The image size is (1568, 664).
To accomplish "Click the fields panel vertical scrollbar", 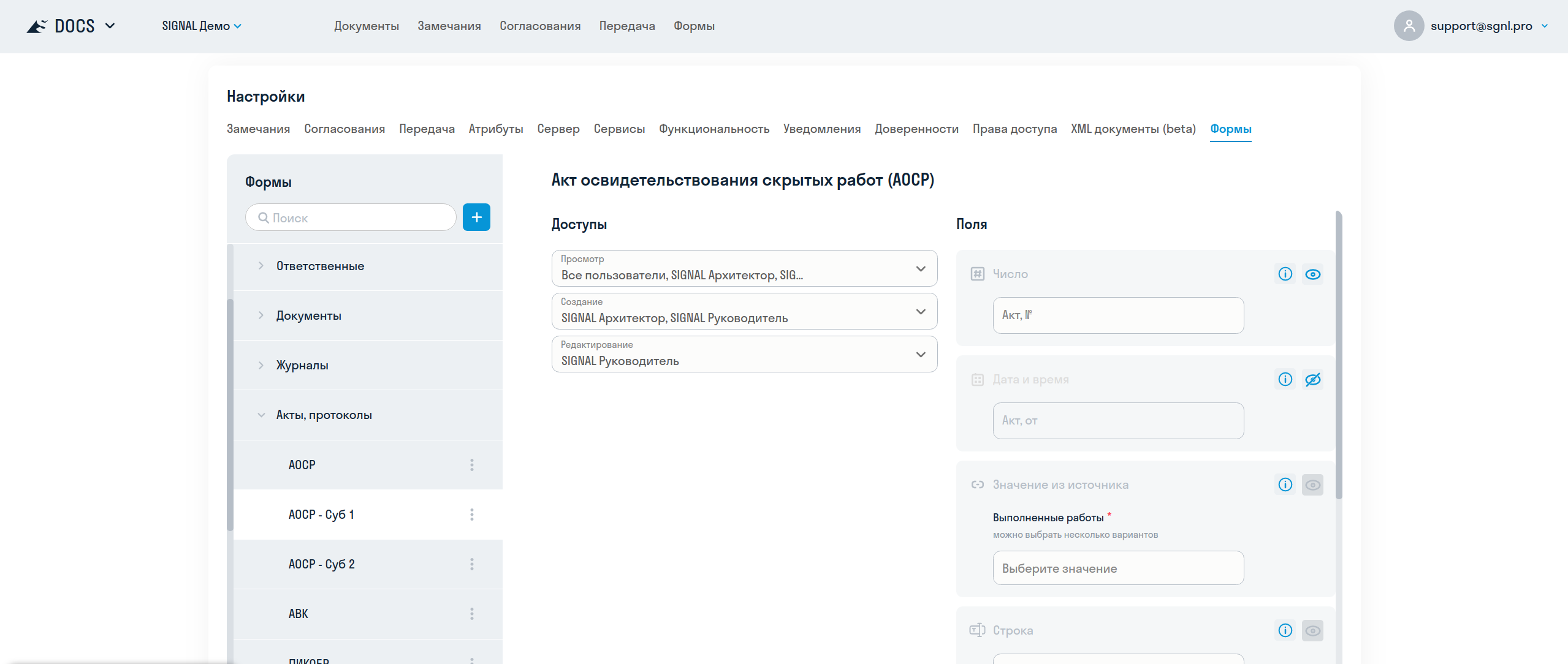I will coord(1339,355).
